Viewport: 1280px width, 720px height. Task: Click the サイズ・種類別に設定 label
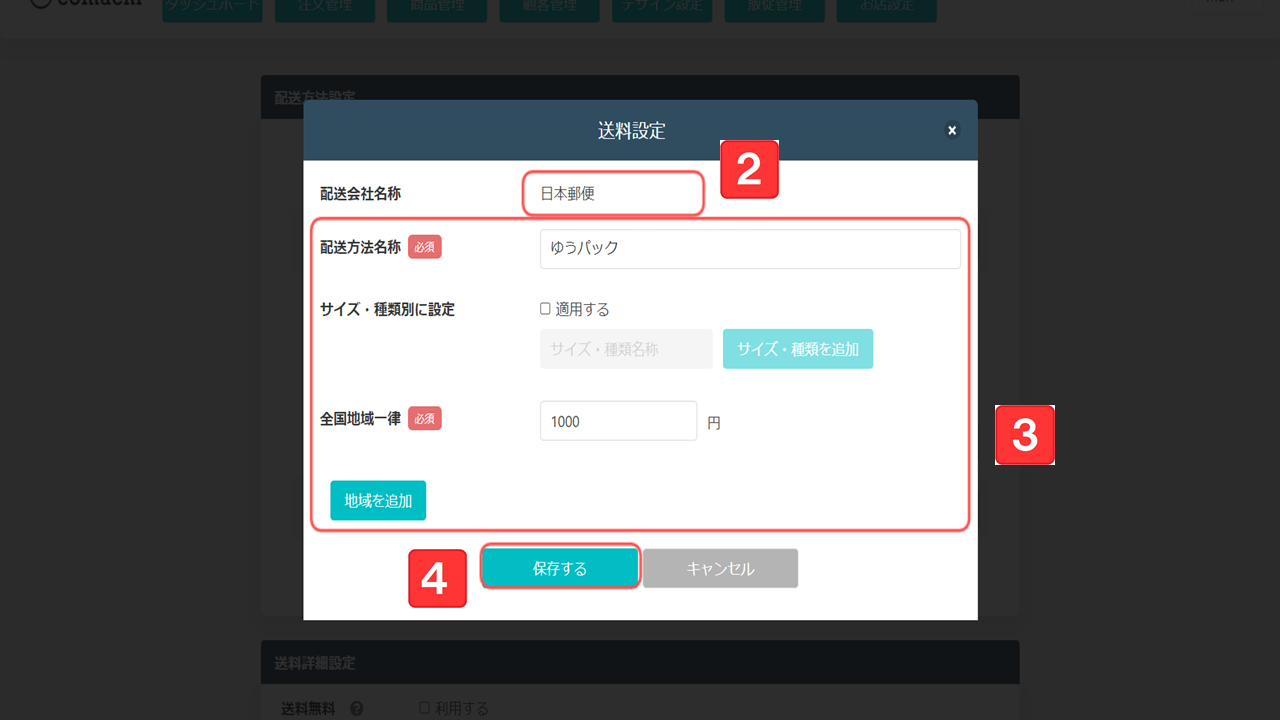click(387, 310)
